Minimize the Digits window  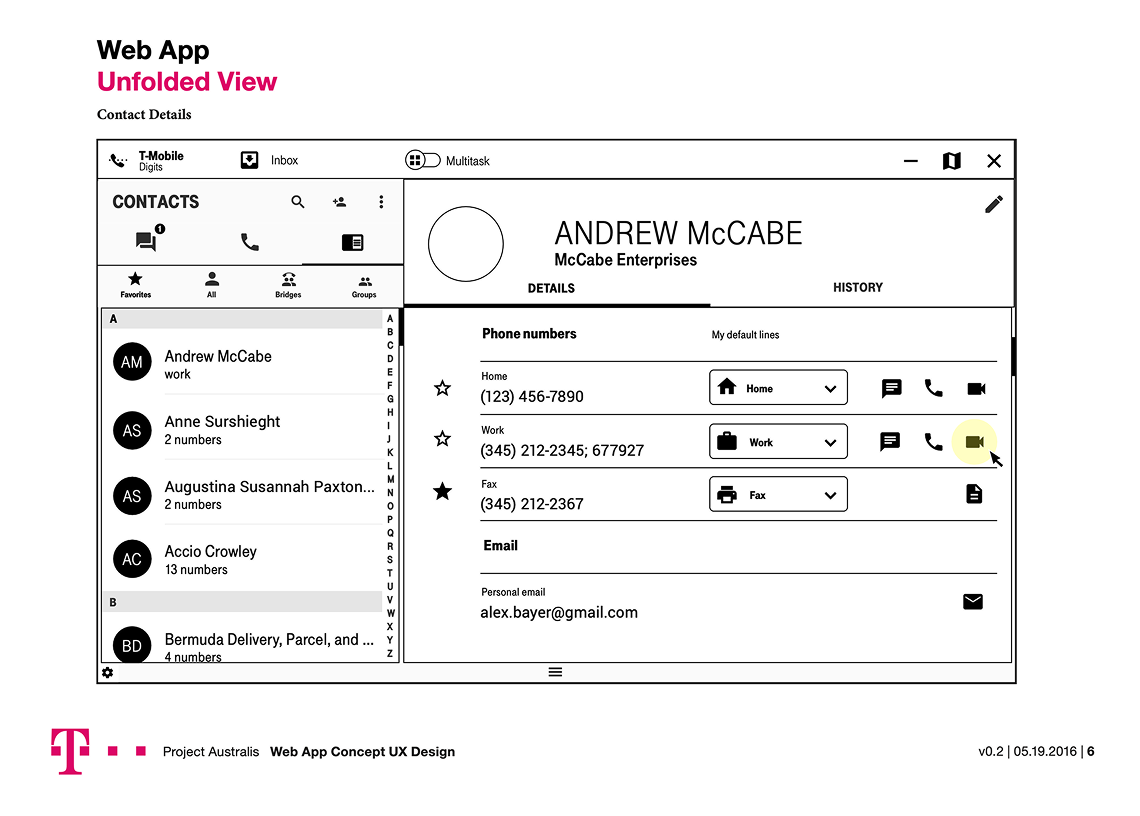coord(910,161)
